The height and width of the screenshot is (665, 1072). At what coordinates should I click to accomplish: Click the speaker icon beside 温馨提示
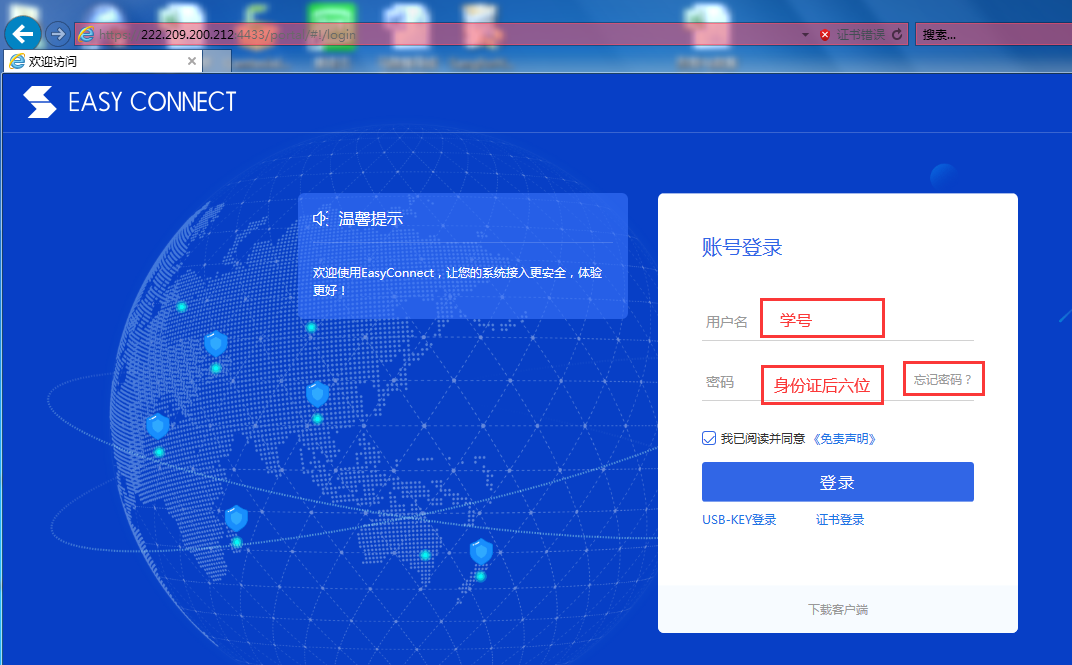click(x=321, y=219)
